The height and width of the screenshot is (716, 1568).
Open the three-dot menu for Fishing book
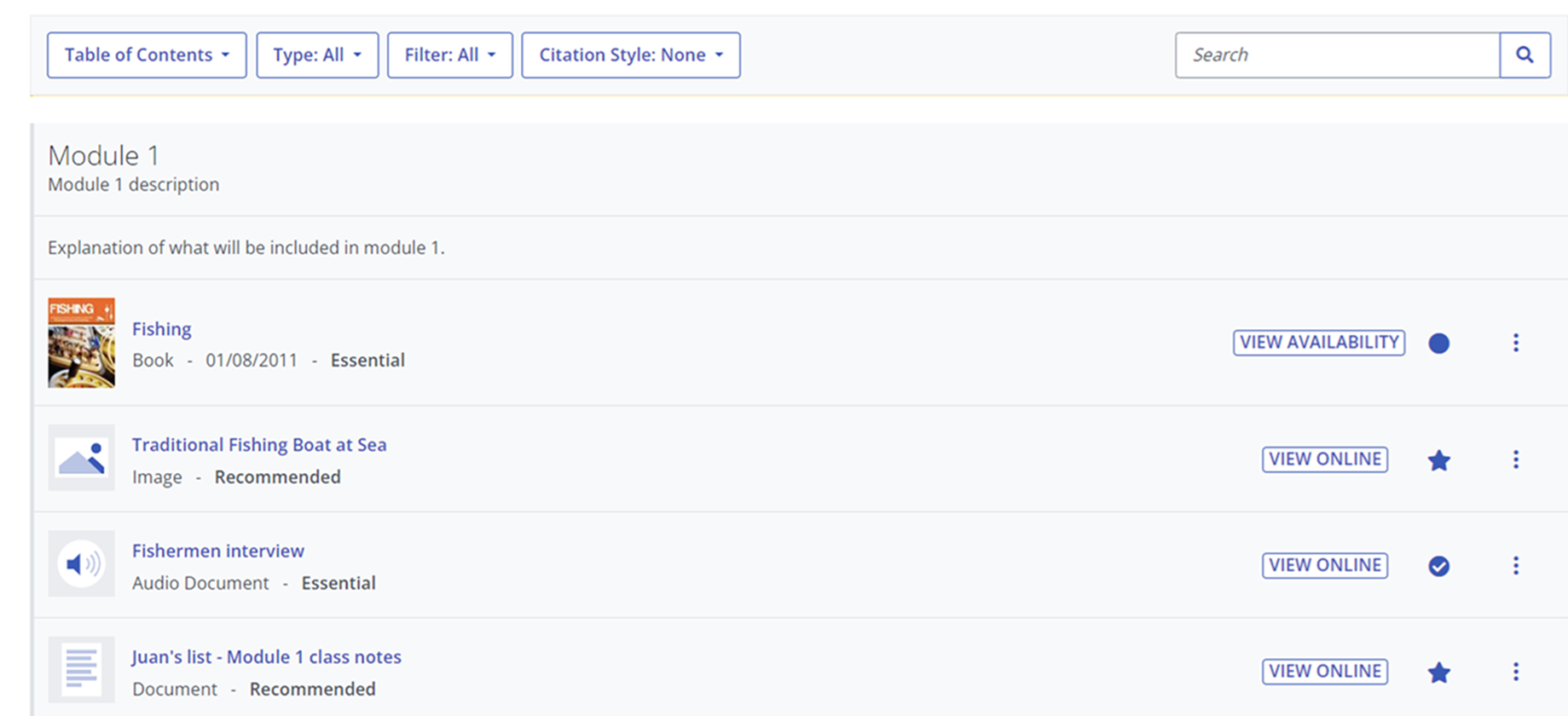click(x=1515, y=343)
